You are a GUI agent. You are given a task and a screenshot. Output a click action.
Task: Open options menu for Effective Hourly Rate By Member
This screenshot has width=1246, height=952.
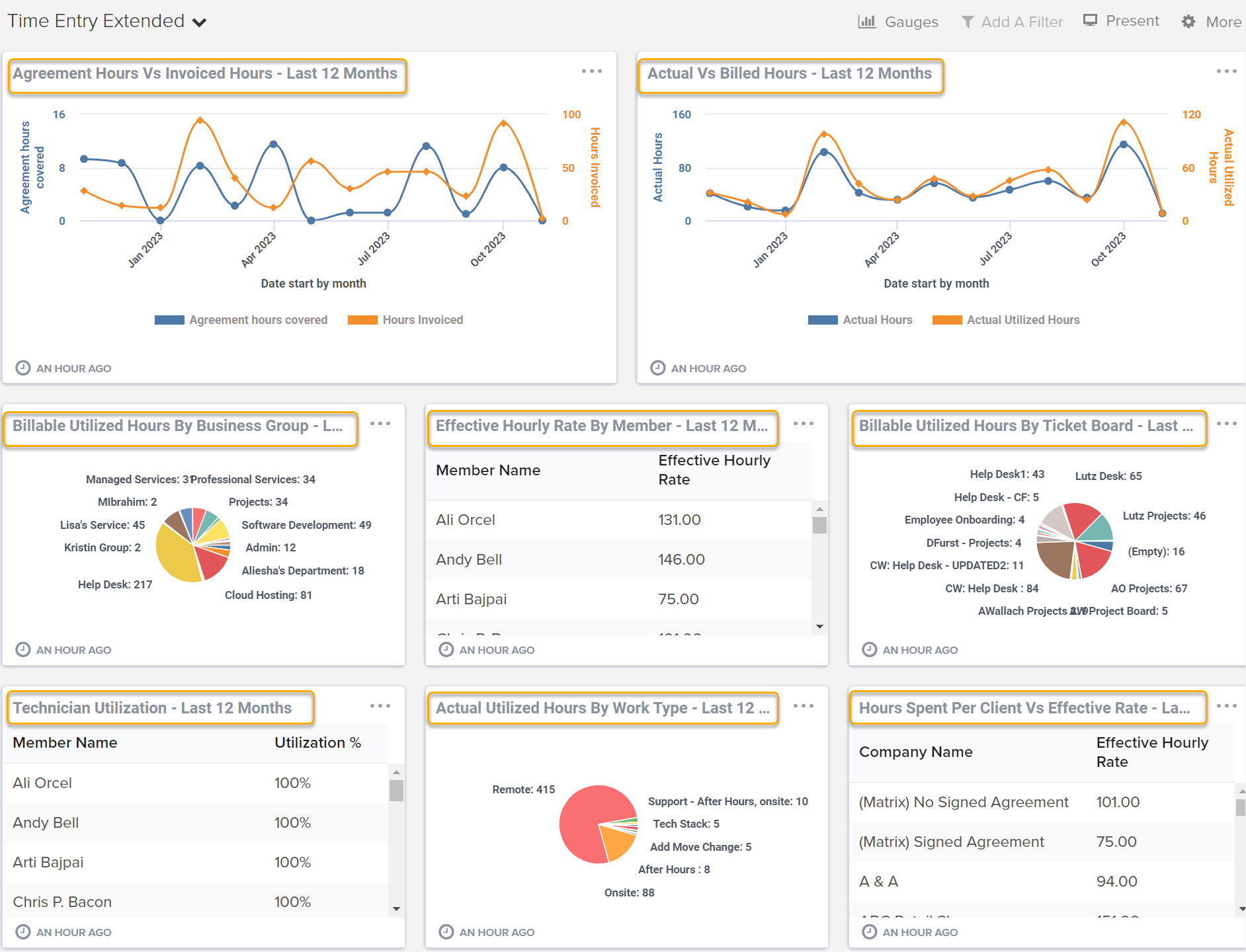(803, 423)
